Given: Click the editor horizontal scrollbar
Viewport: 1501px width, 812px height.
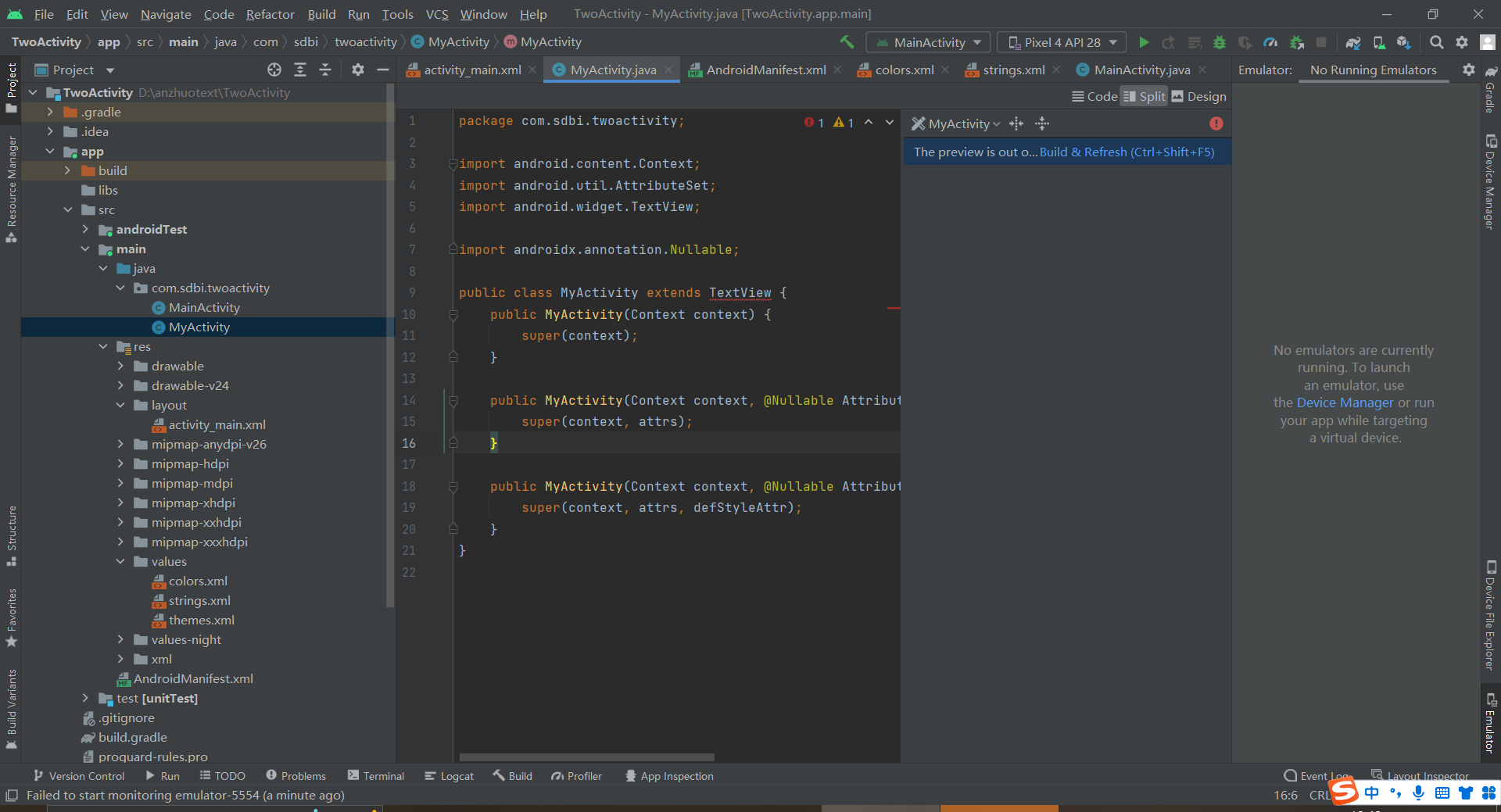Looking at the screenshot, I should [586, 757].
